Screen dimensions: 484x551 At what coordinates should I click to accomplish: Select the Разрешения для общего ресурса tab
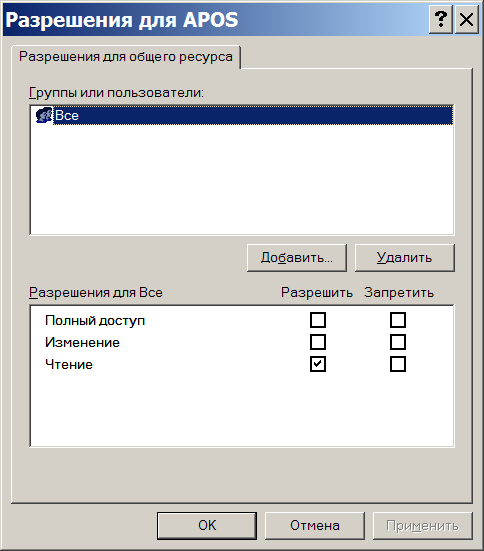(x=126, y=57)
